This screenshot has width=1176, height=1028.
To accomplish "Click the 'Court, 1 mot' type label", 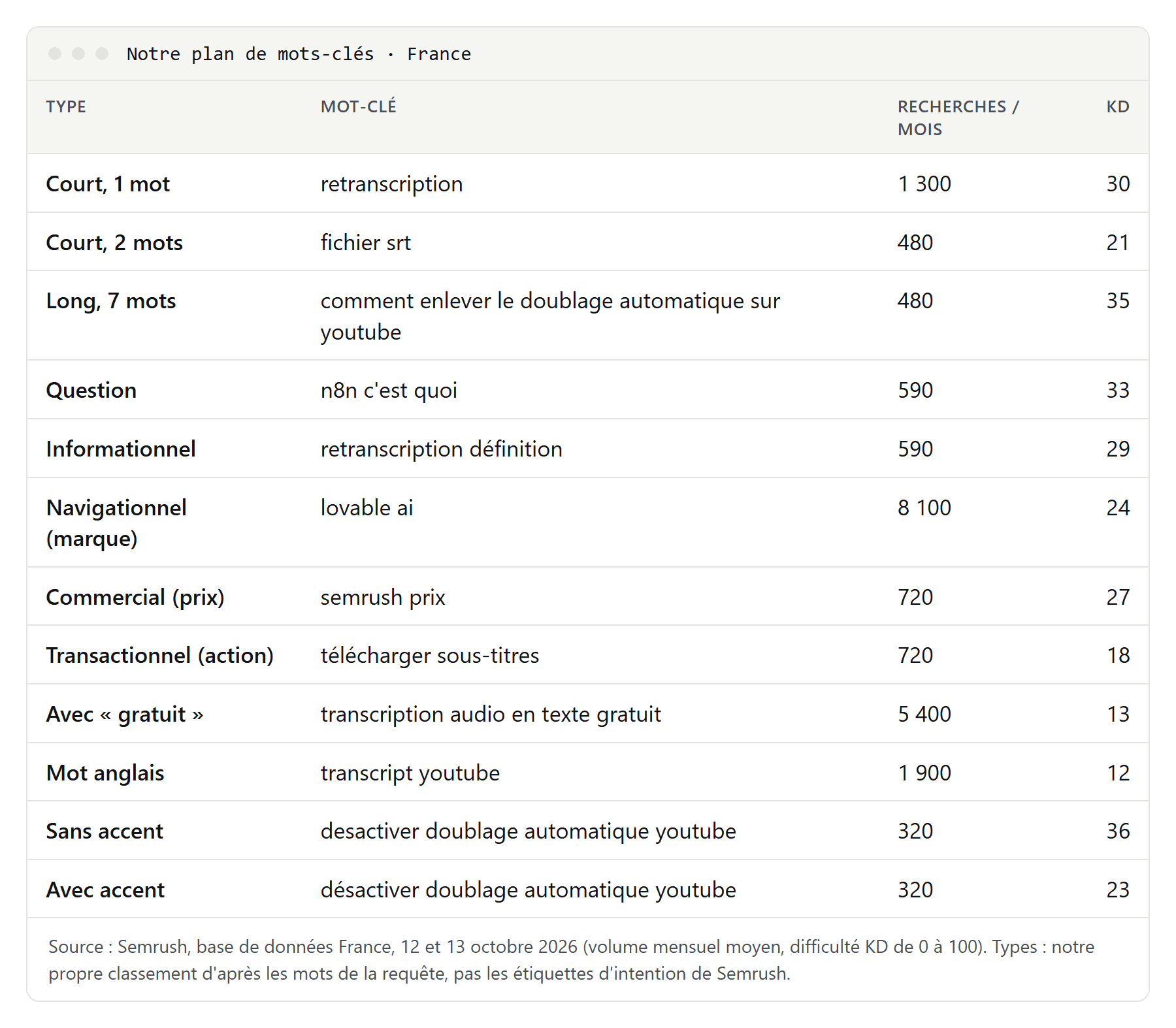I will point(108,184).
